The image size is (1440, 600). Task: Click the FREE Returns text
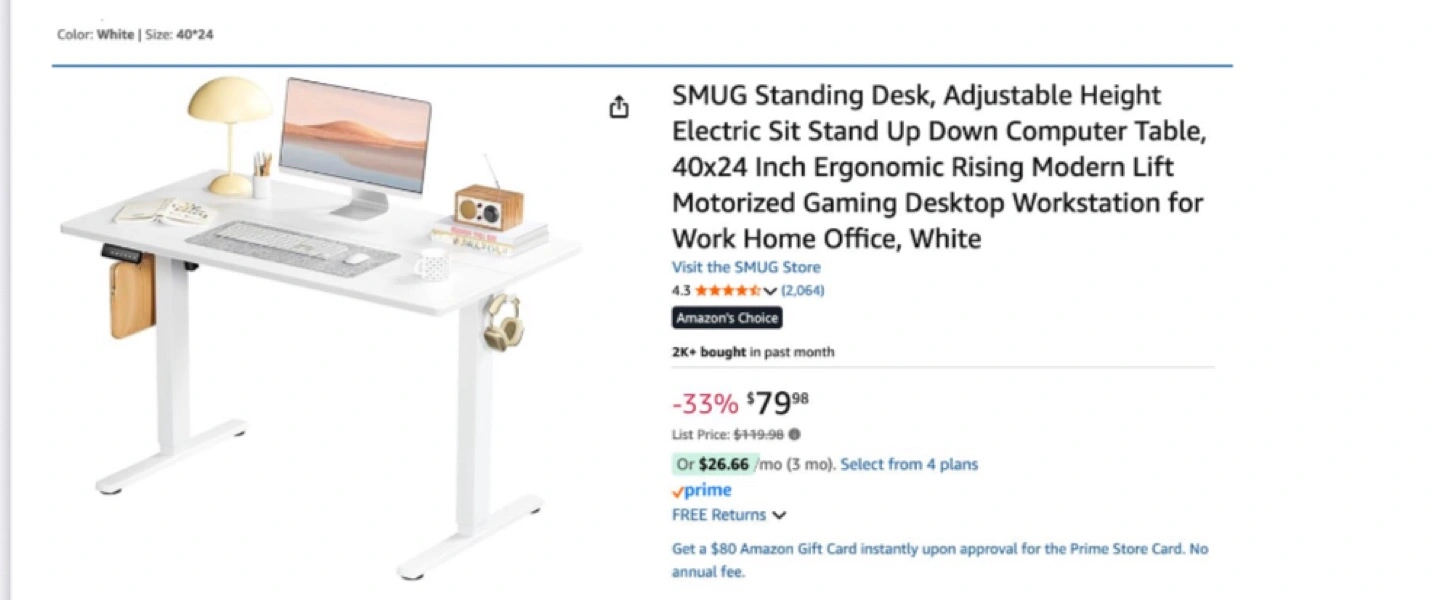tap(719, 515)
